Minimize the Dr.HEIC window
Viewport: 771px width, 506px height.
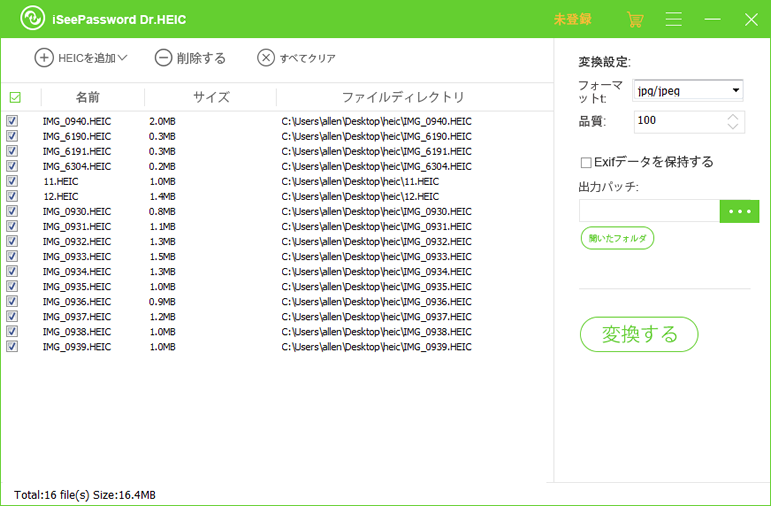(712, 19)
